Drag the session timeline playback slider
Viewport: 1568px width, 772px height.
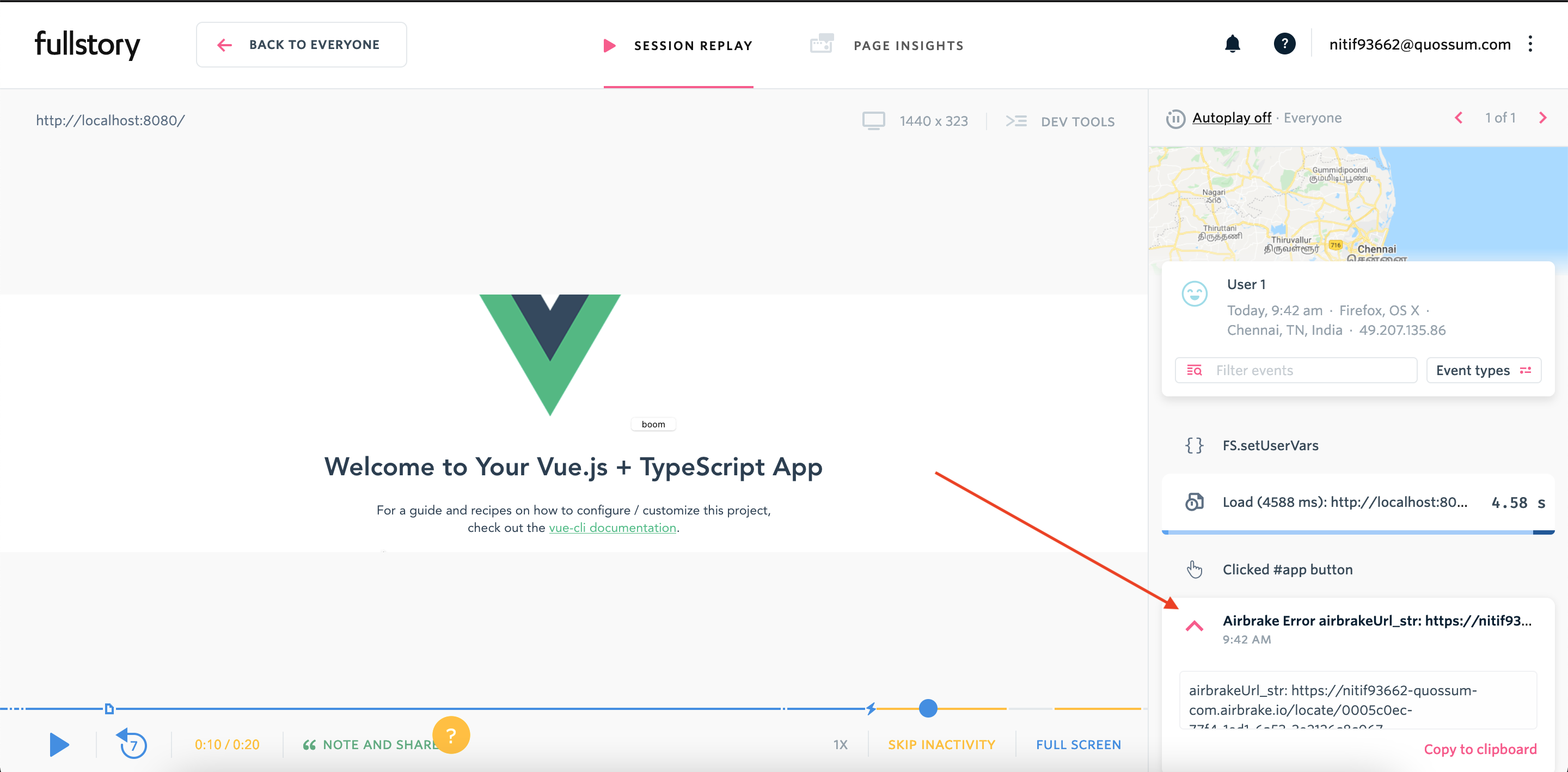(927, 707)
